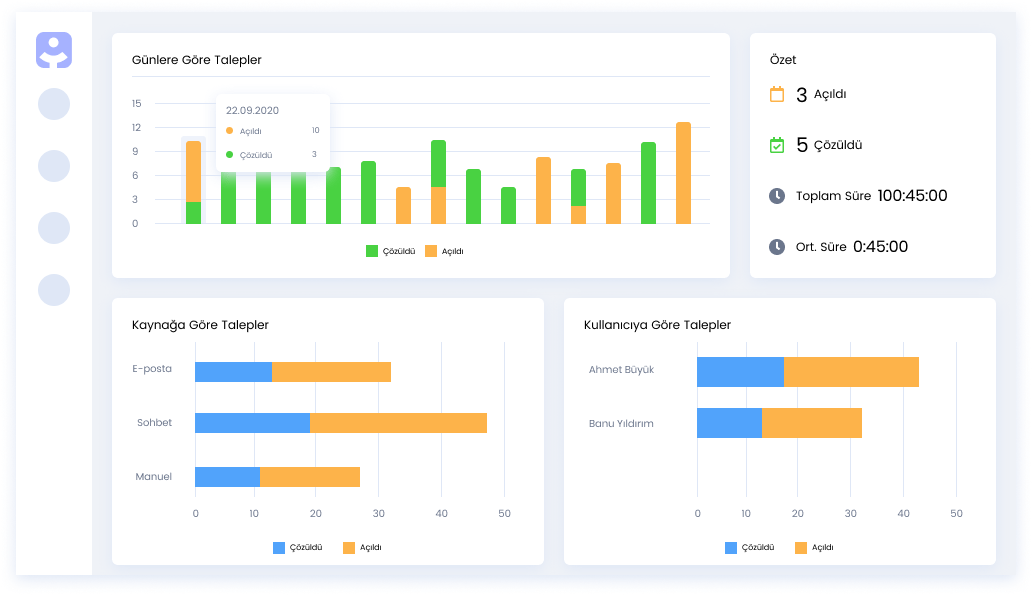
Task: Click the Kullanıcıya Göre Talepler heading
Action: tap(657, 325)
